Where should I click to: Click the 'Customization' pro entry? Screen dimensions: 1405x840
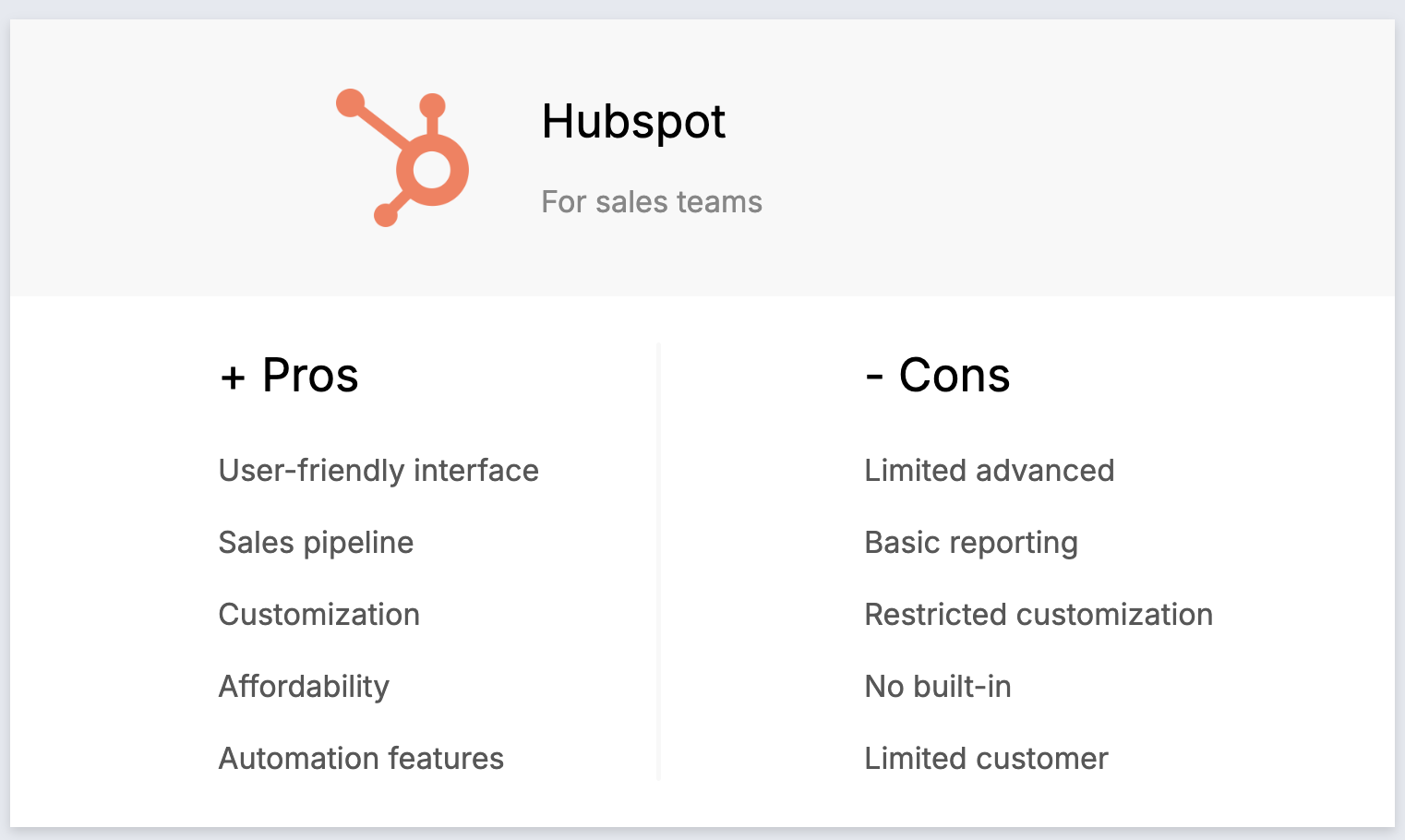(319, 615)
